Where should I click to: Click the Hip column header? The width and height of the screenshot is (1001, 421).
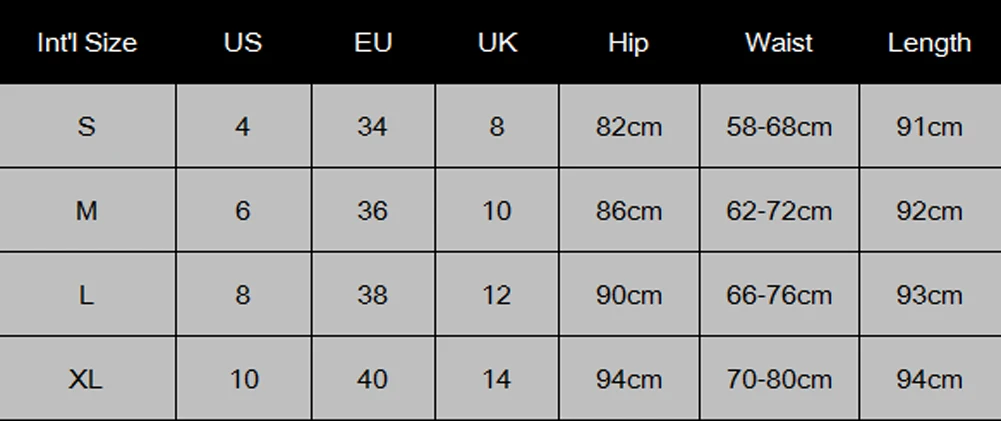coord(628,43)
